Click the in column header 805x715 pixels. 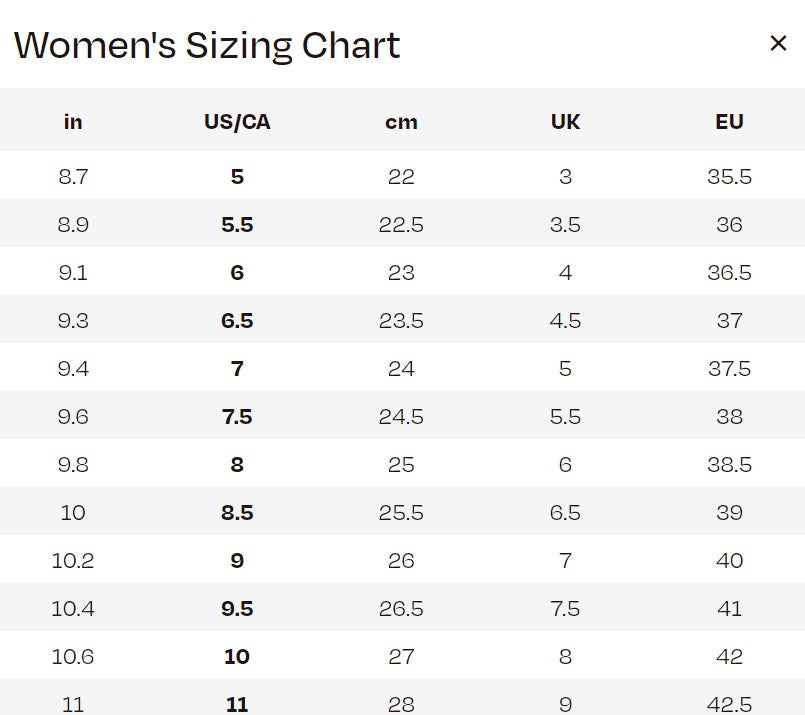(x=73, y=122)
